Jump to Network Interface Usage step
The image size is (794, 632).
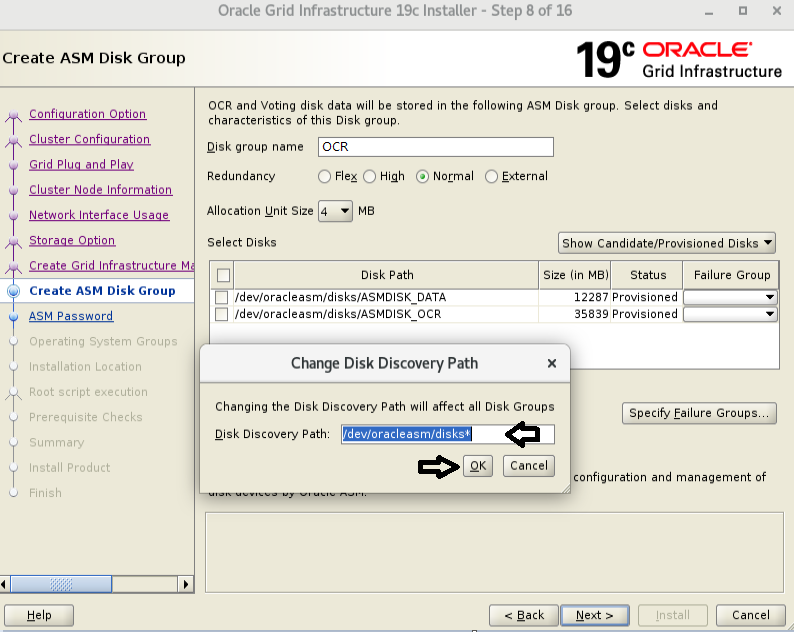click(x=98, y=215)
